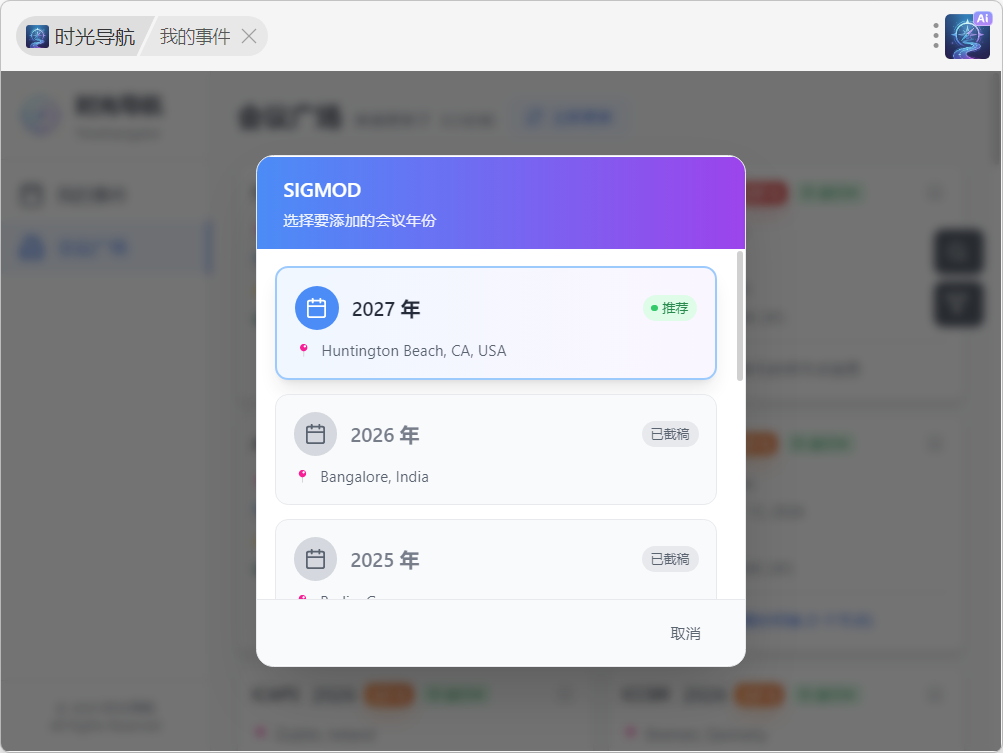This screenshot has width=1003, height=753.
Task: Click the 已截稿 badge on 2026
Action: pyautogui.click(x=670, y=434)
